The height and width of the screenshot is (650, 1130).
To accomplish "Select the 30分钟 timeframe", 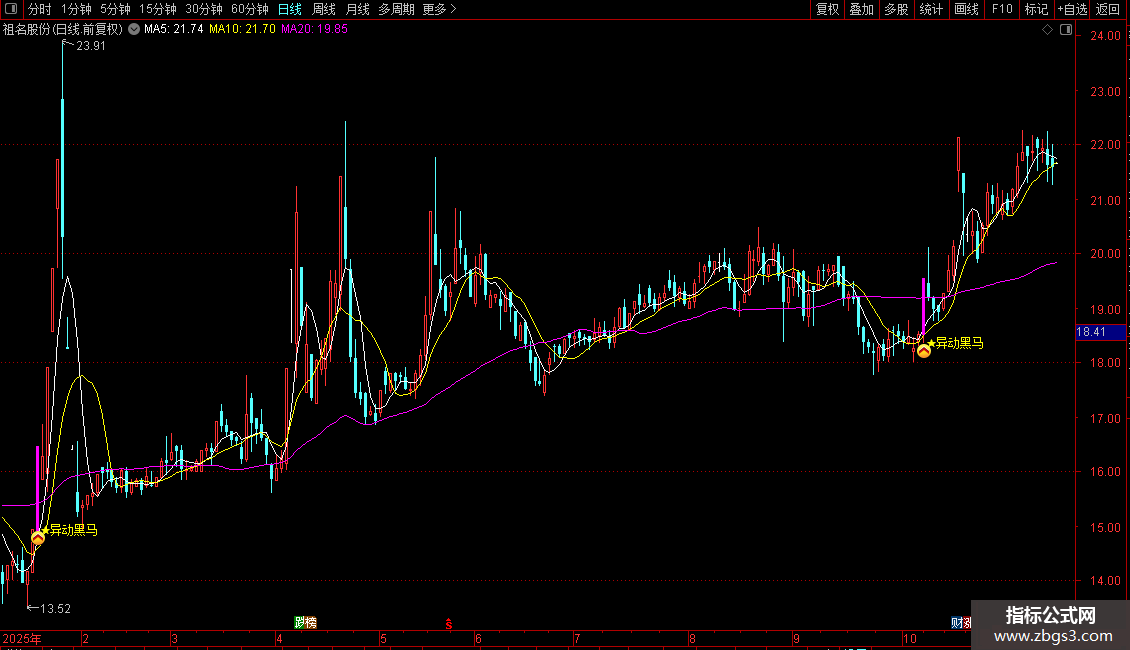I will coord(204,9).
